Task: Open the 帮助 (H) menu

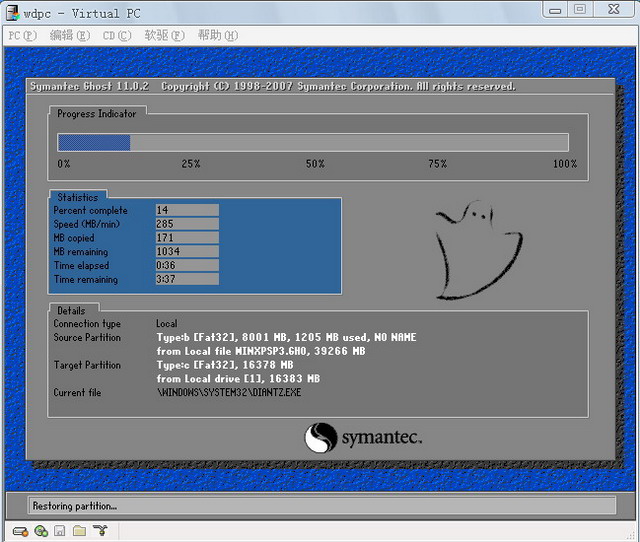Action: coord(218,36)
